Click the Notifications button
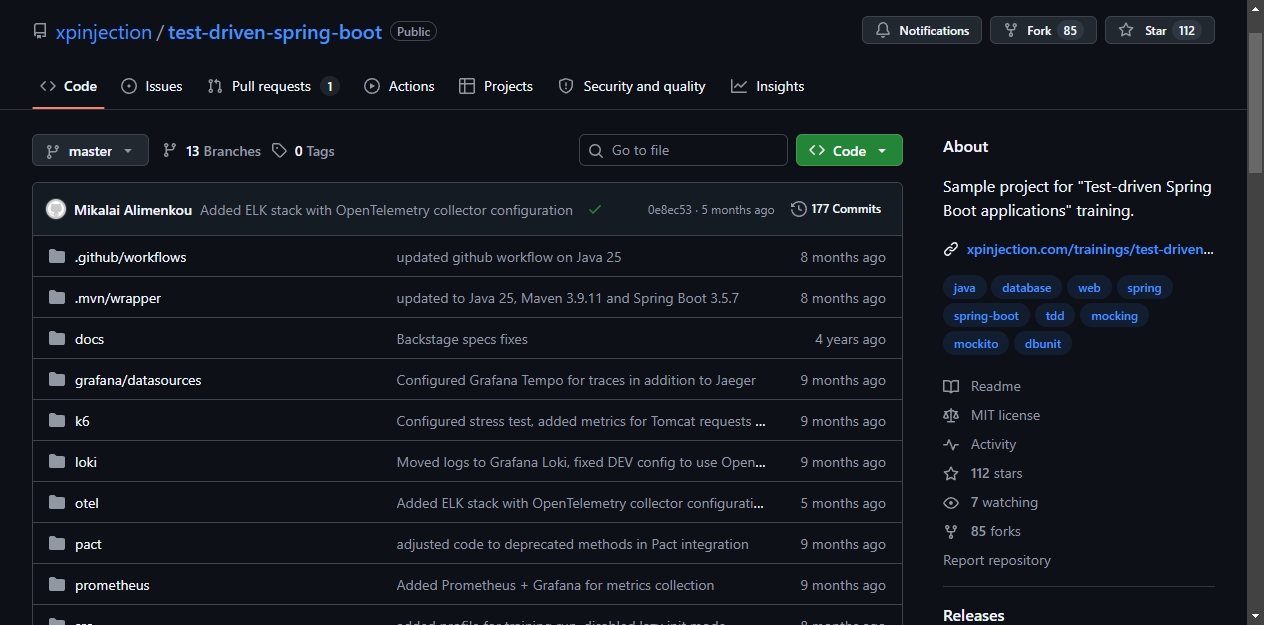The height and width of the screenshot is (625, 1264). click(922, 31)
